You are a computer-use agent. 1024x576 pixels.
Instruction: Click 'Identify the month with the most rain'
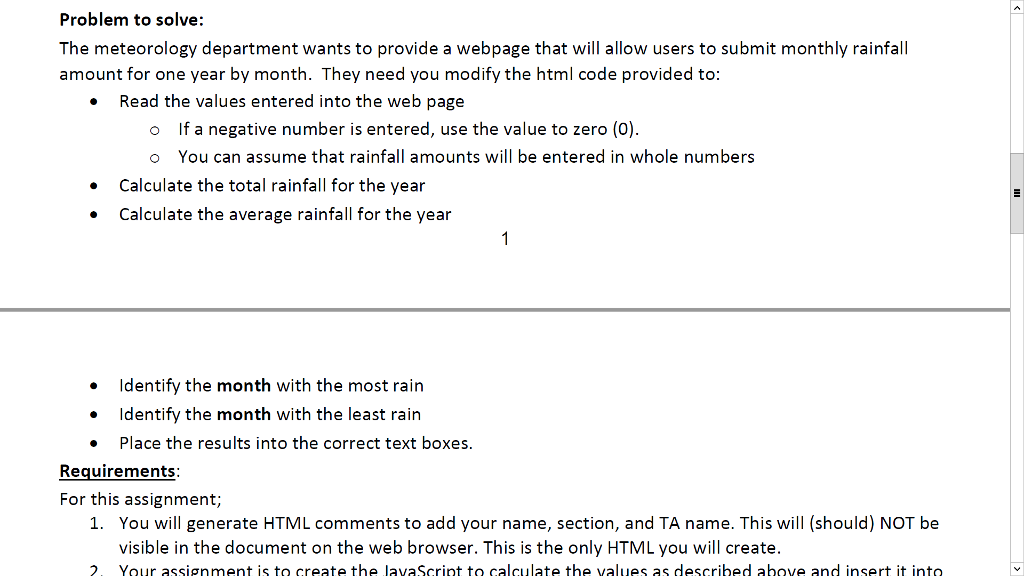pos(271,385)
